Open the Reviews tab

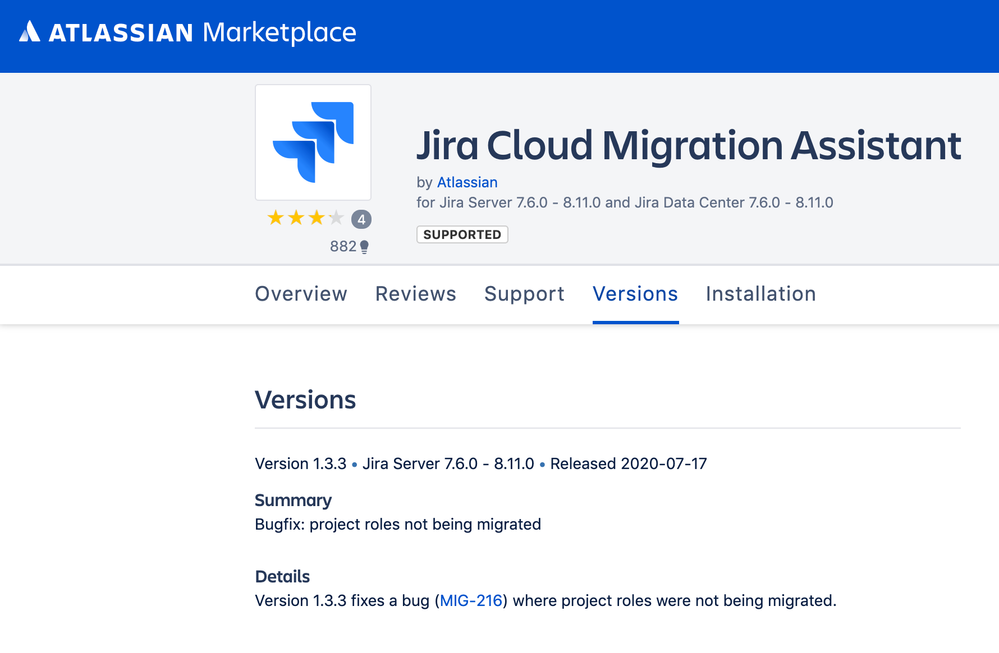coord(415,294)
